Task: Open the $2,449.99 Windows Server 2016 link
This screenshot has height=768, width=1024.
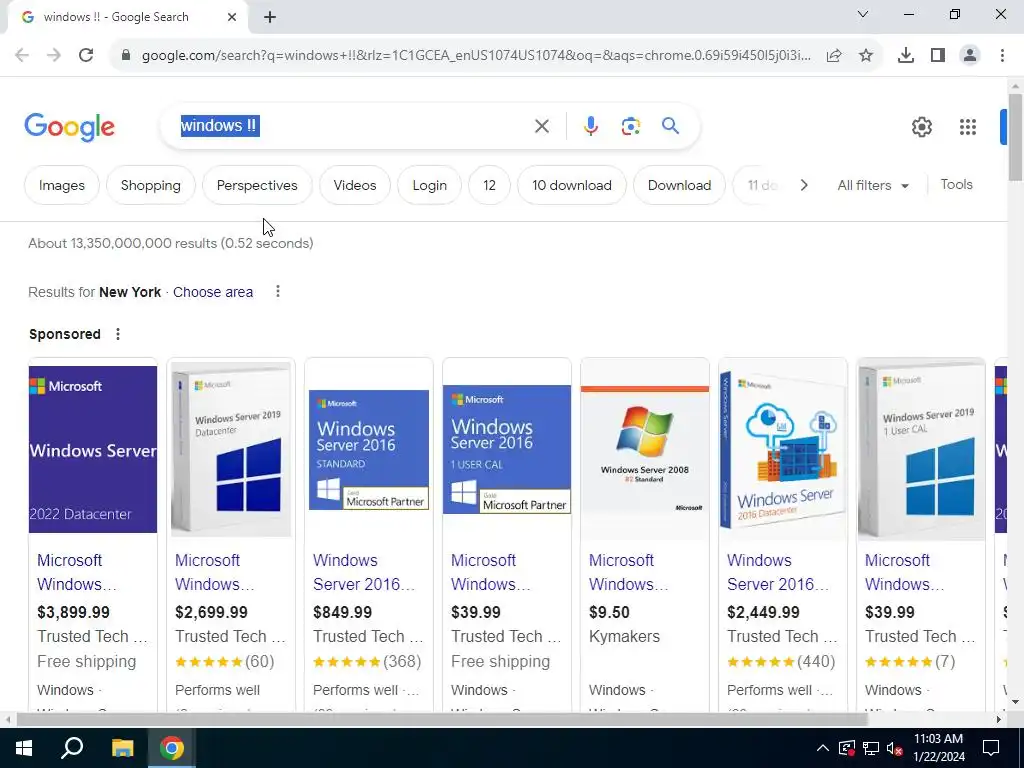Action: 778,572
